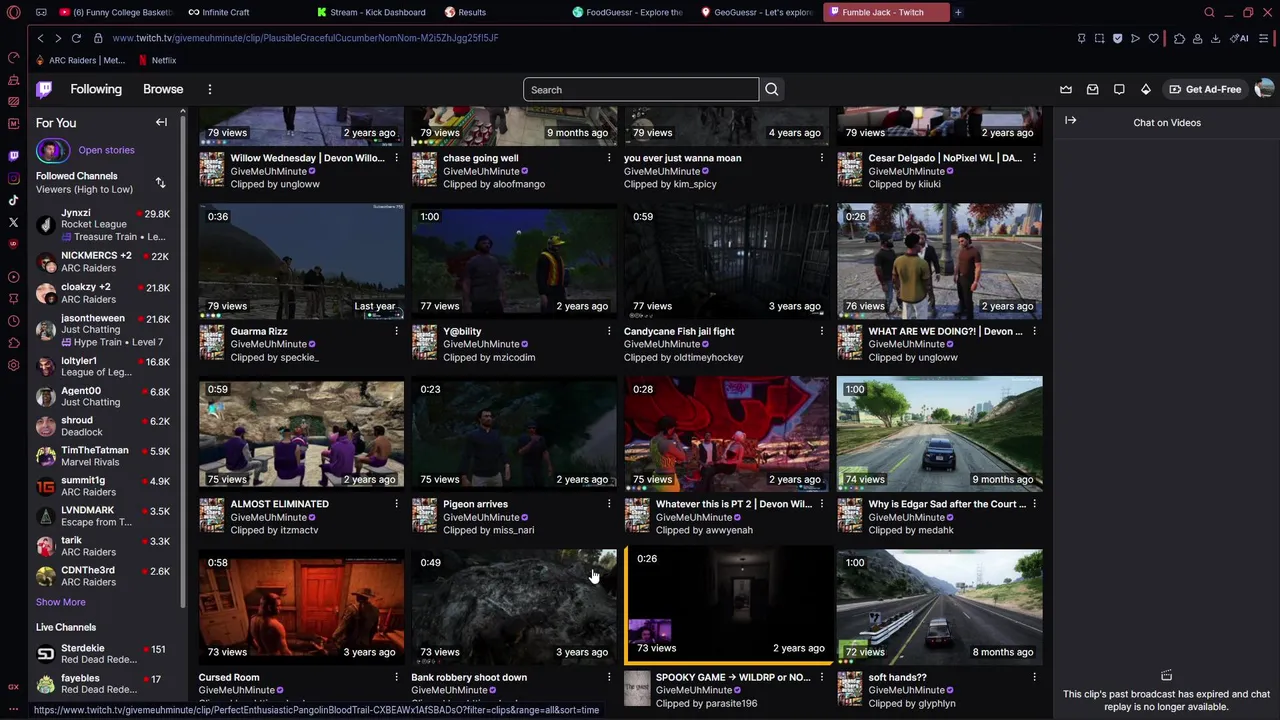Open options for Pigeon arrives clip
This screenshot has width=1280, height=720.
608,504
